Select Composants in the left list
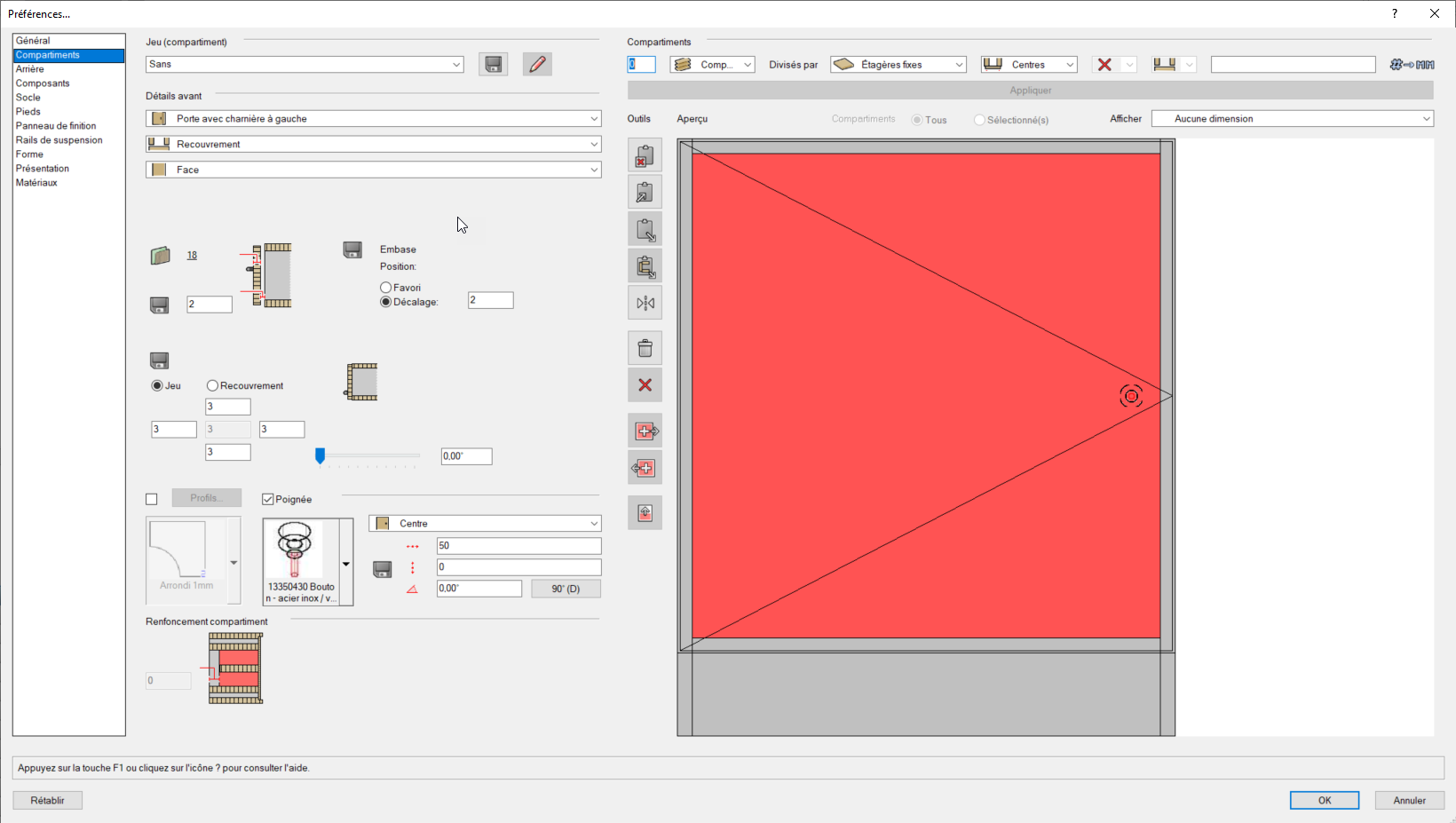This screenshot has height=823, width=1456. 43,83
